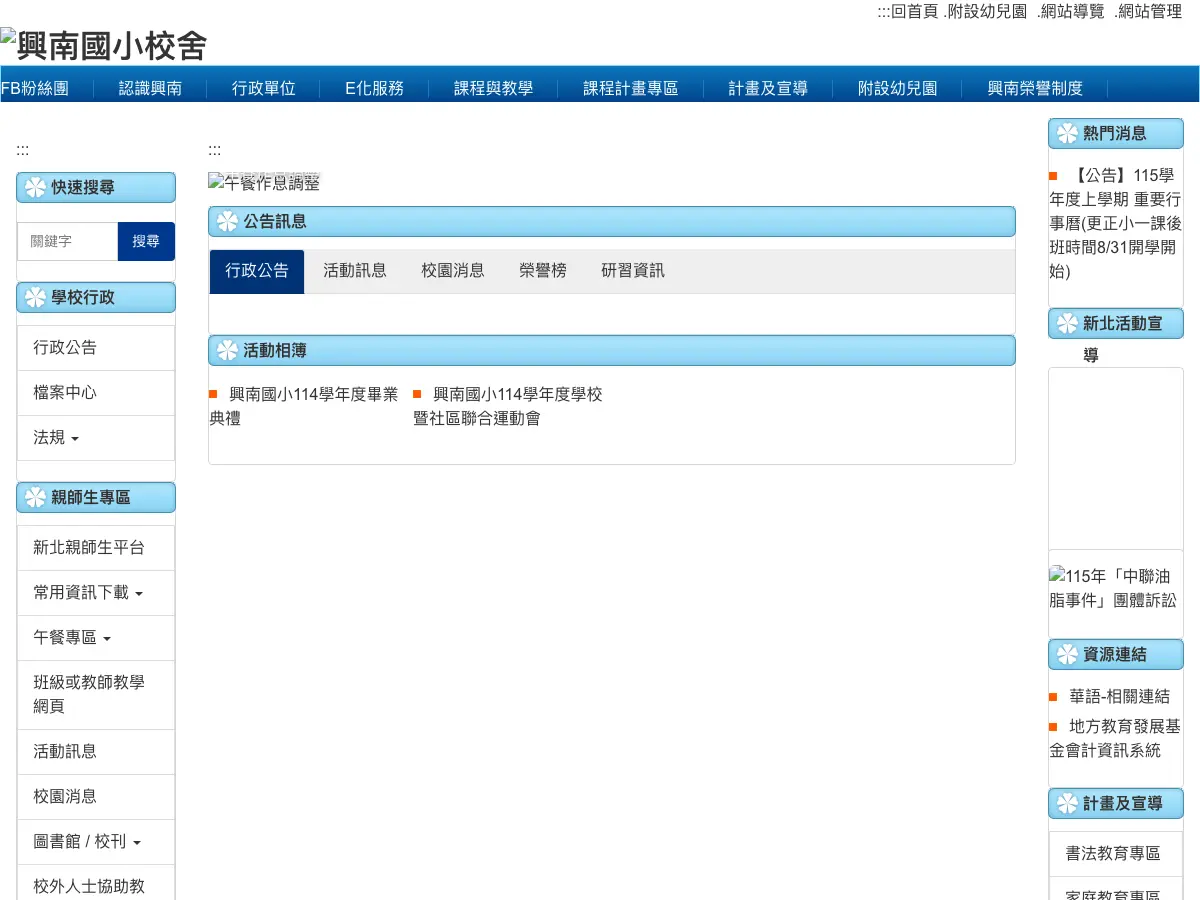Open 行政公告 in the 學校行政 sidebar

coord(96,348)
